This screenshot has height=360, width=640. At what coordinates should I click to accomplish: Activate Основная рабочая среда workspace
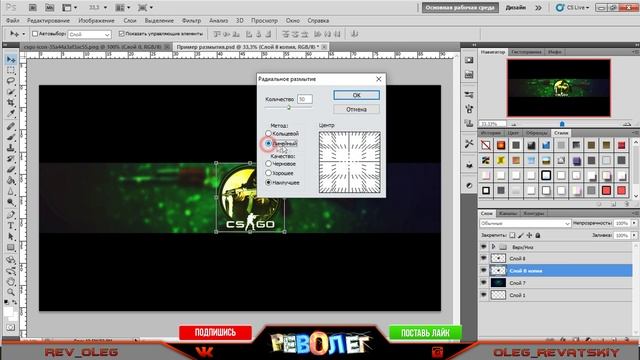click(x=460, y=7)
